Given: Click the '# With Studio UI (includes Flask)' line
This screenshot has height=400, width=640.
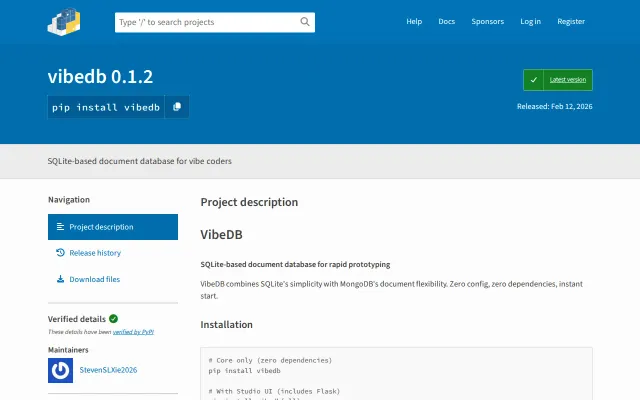Looking at the screenshot, I should (274, 391).
